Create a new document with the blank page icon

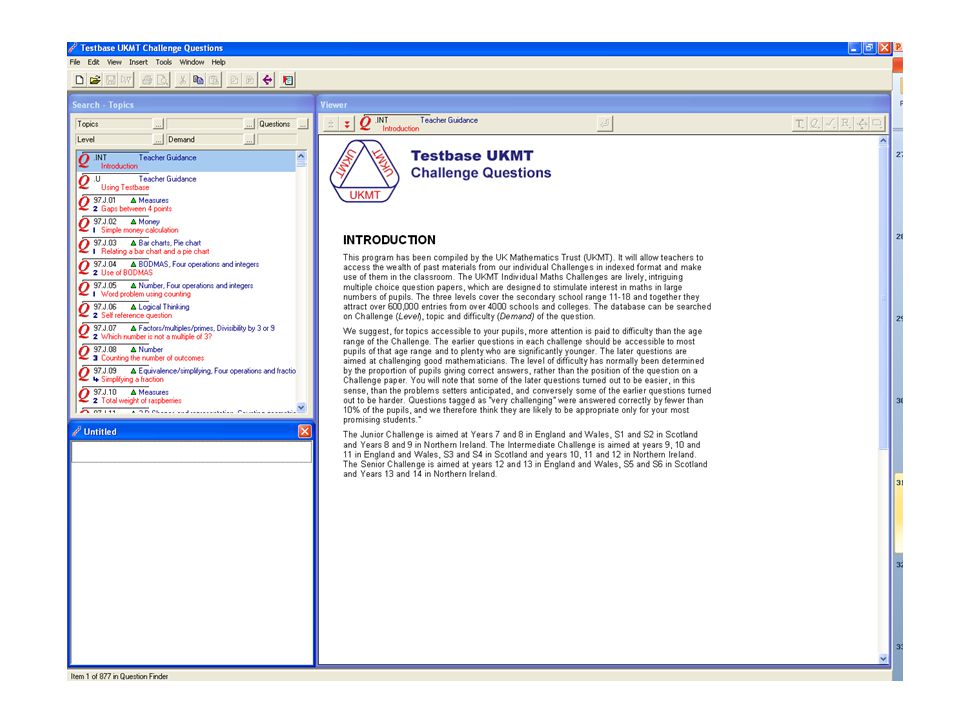pyautogui.click(x=80, y=80)
